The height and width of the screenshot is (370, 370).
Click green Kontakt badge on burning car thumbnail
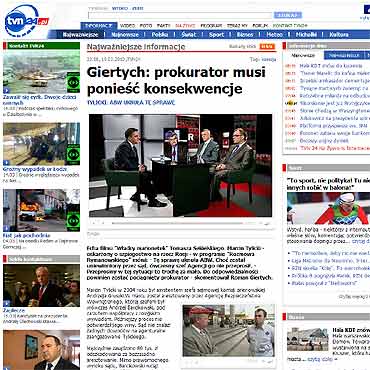tap(73, 220)
